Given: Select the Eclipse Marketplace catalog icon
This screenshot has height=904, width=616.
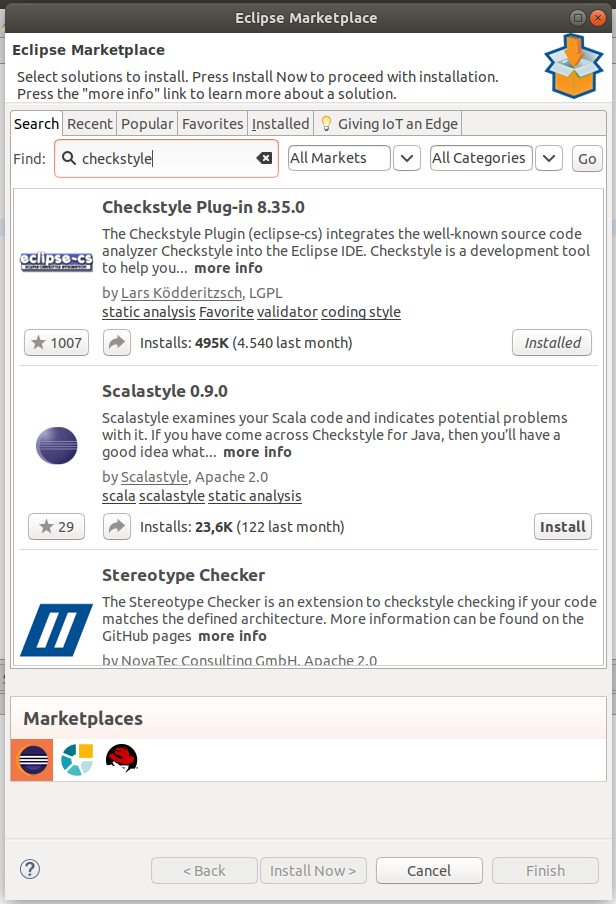Looking at the screenshot, I should (x=32, y=760).
